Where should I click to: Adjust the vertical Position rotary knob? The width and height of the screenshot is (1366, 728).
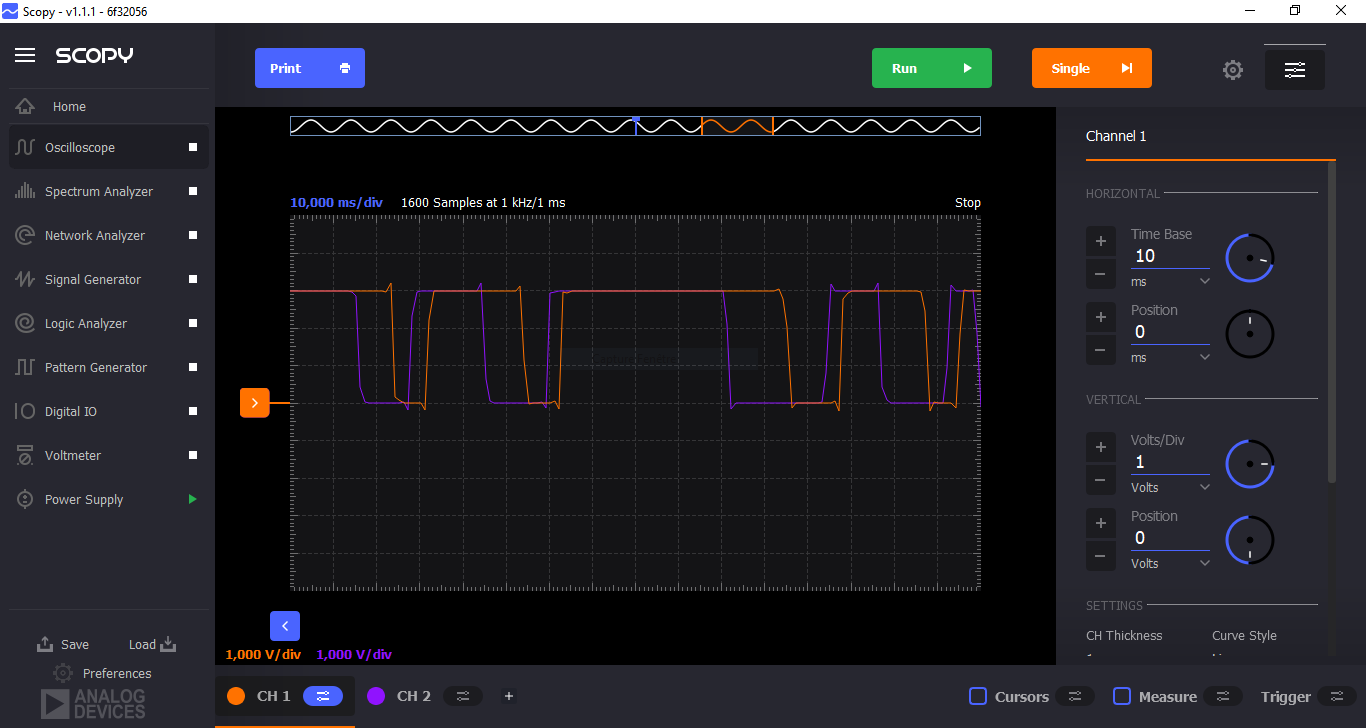pos(1250,540)
